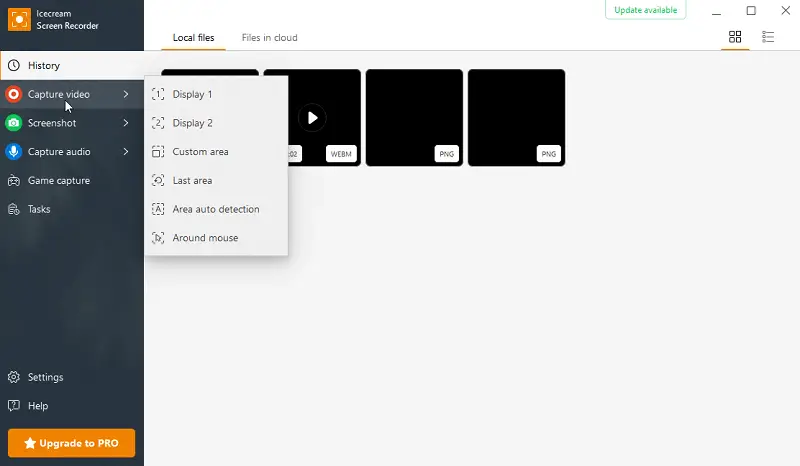Choose Last area capture option

[x=192, y=181]
